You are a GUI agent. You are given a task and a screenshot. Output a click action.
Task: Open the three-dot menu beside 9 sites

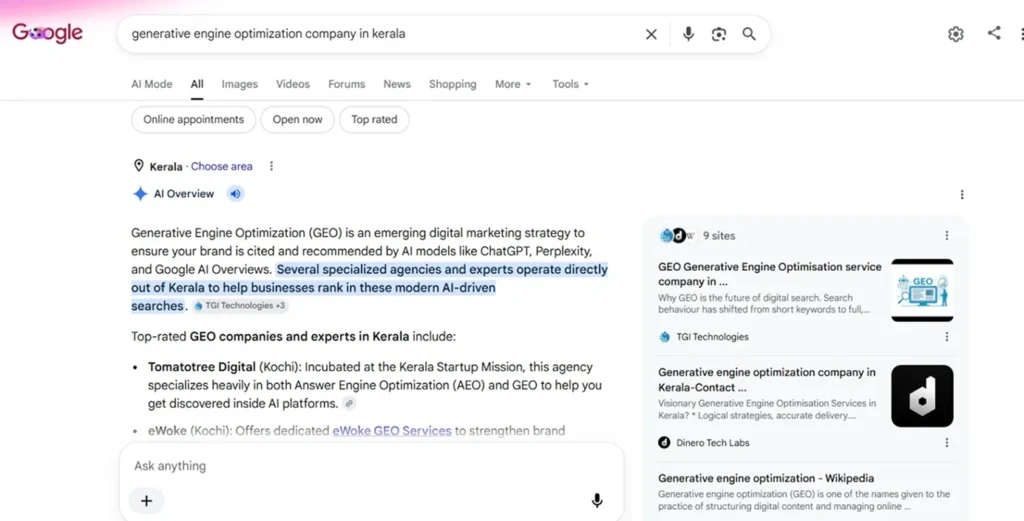(x=946, y=236)
